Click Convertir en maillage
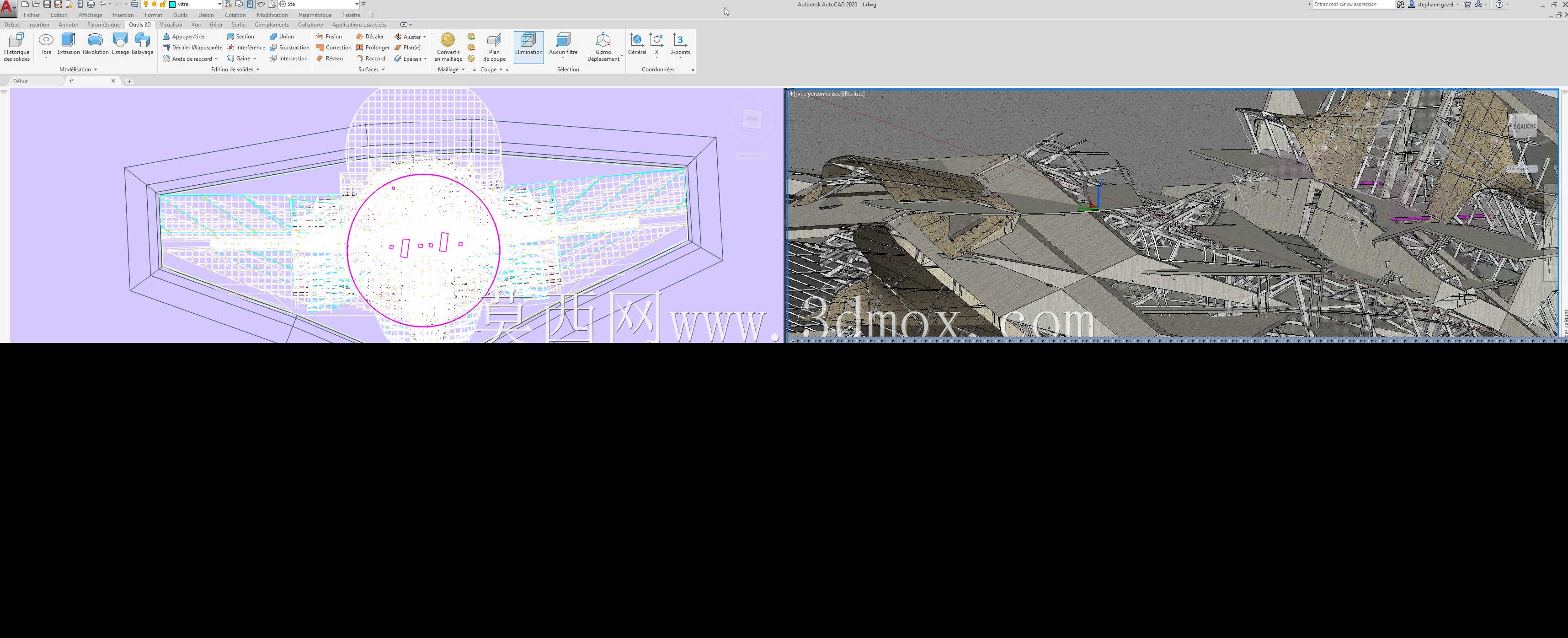 click(448, 47)
